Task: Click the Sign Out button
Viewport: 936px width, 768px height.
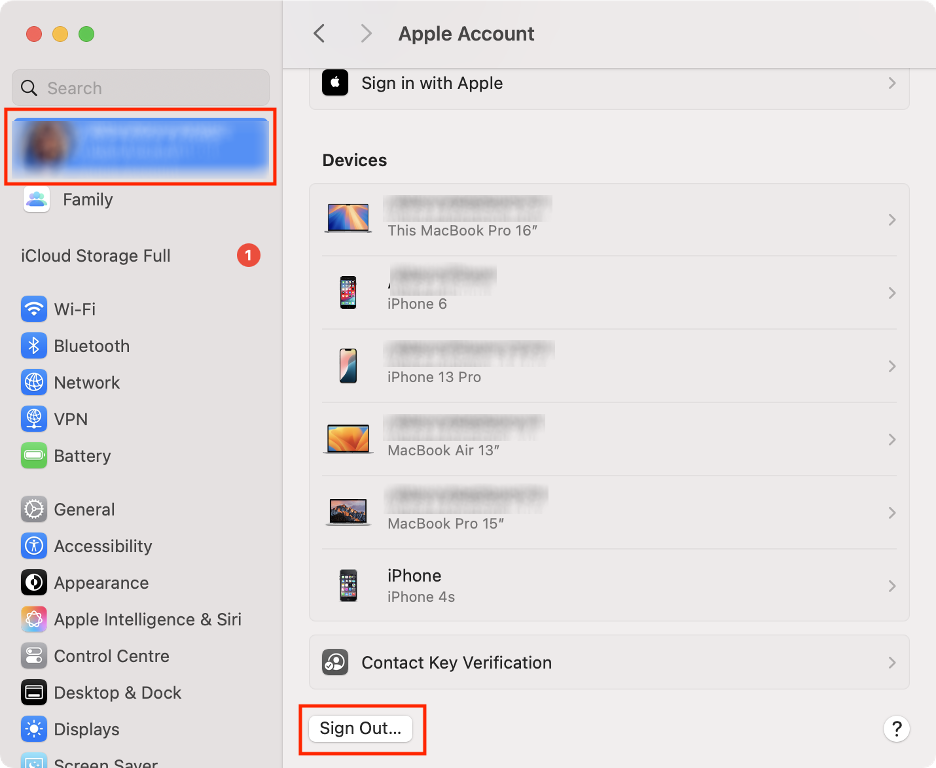Action: click(x=361, y=728)
